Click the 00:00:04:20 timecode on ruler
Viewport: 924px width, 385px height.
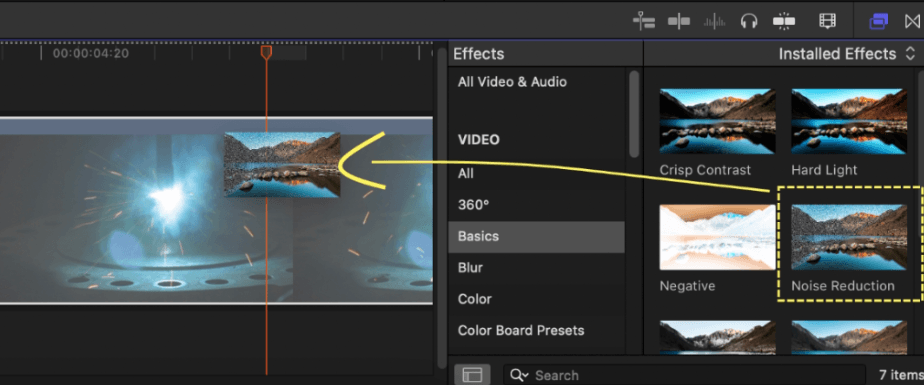90,53
